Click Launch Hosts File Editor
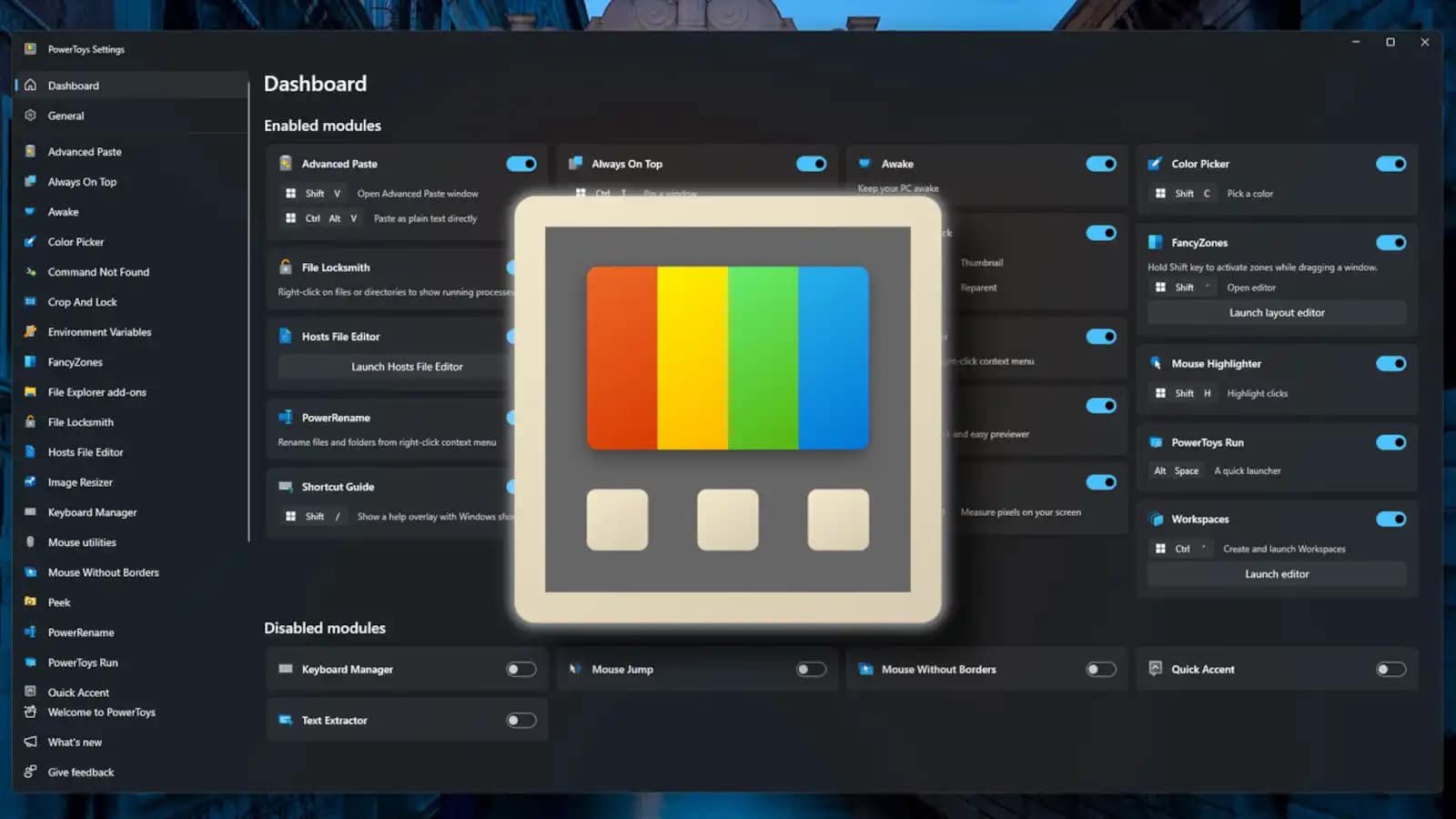This screenshot has width=1456, height=819. (x=407, y=367)
